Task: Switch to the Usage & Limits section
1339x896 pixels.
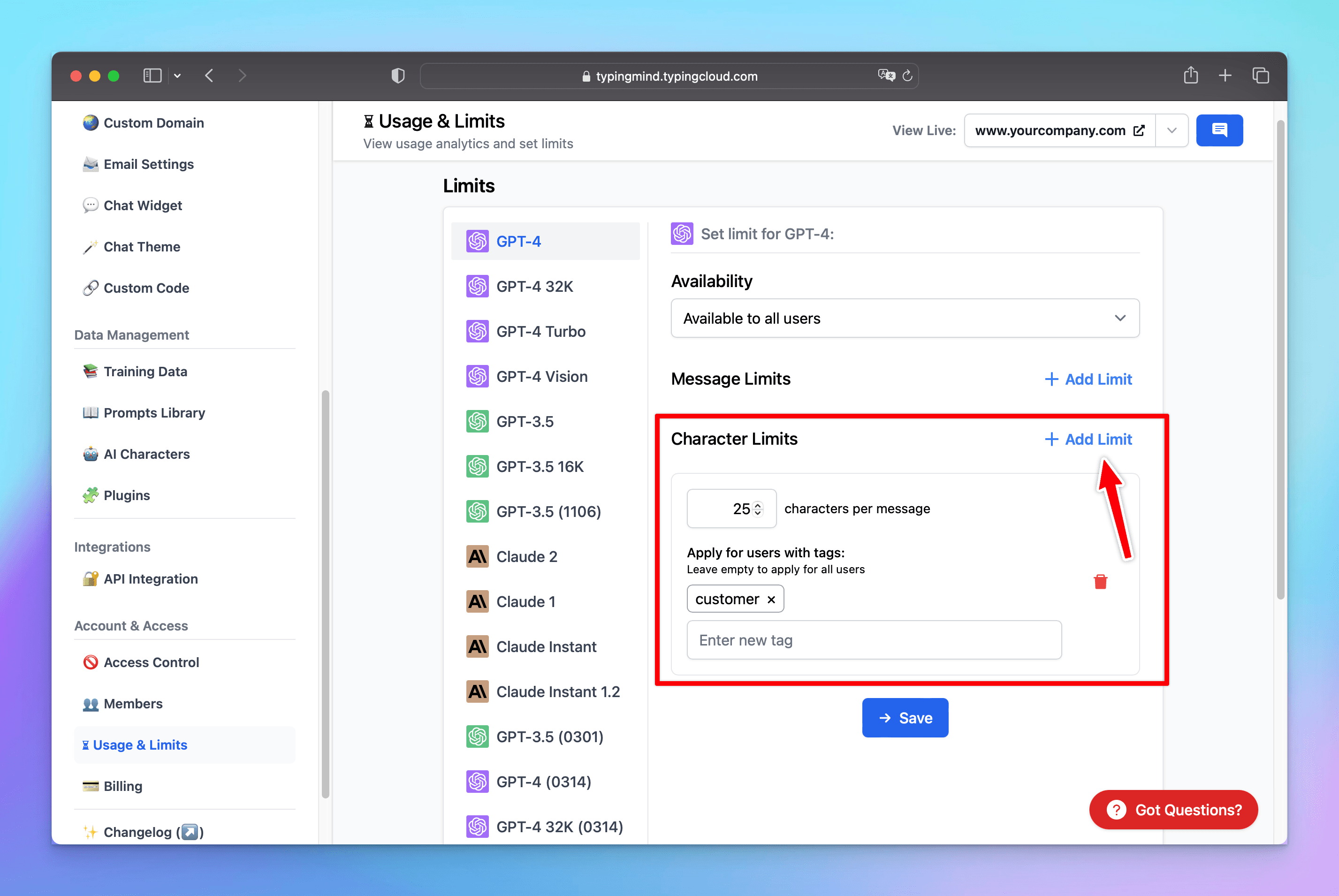Action: (x=140, y=744)
